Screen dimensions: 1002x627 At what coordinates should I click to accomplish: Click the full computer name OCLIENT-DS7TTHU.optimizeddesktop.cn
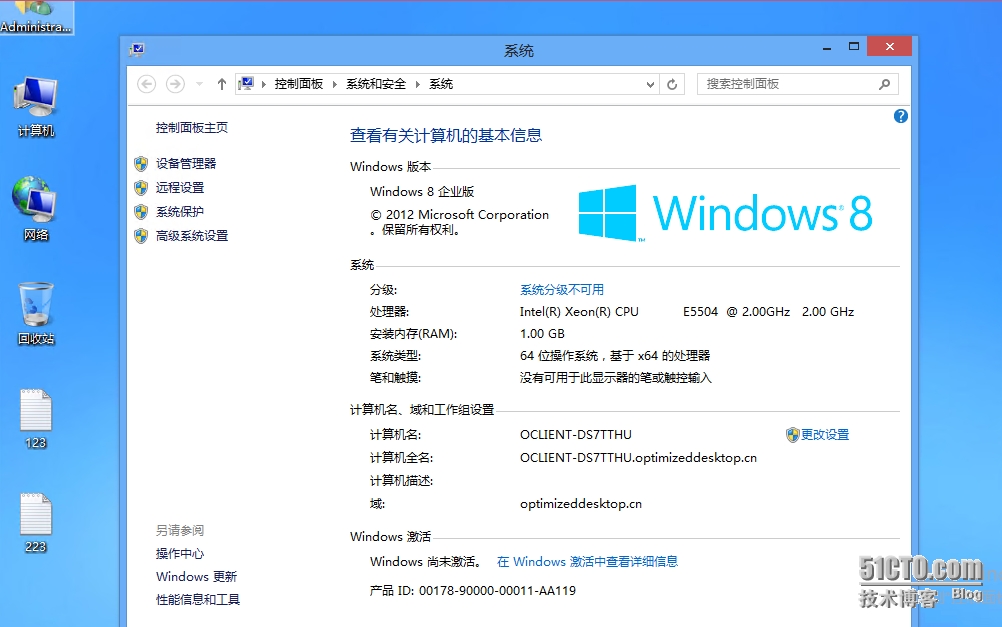638,458
